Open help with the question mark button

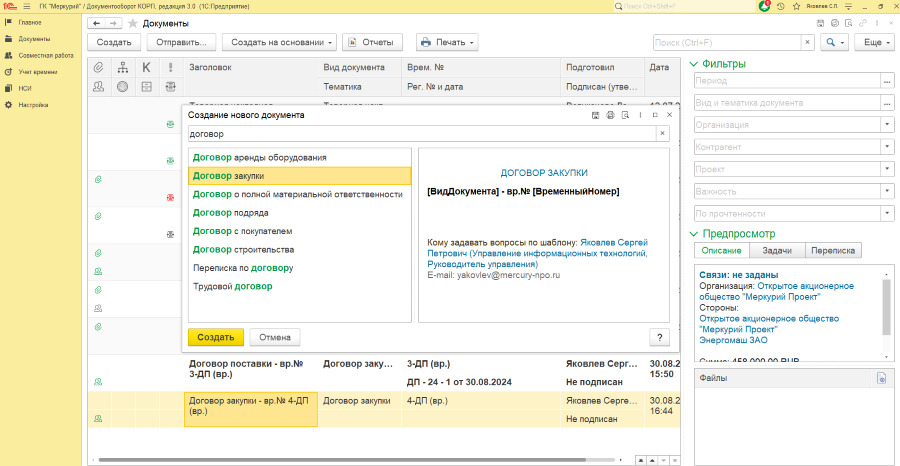point(660,337)
